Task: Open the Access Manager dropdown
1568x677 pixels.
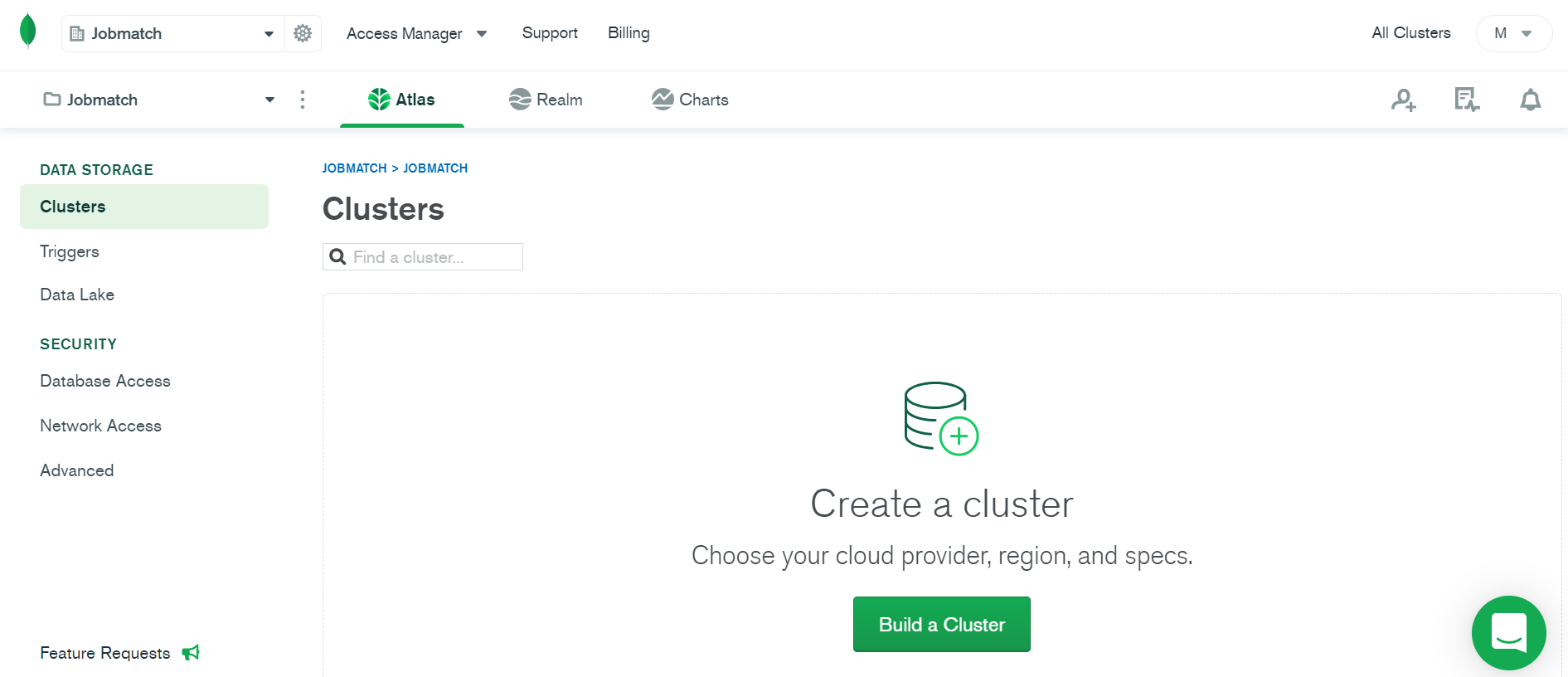Action: pos(416,33)
